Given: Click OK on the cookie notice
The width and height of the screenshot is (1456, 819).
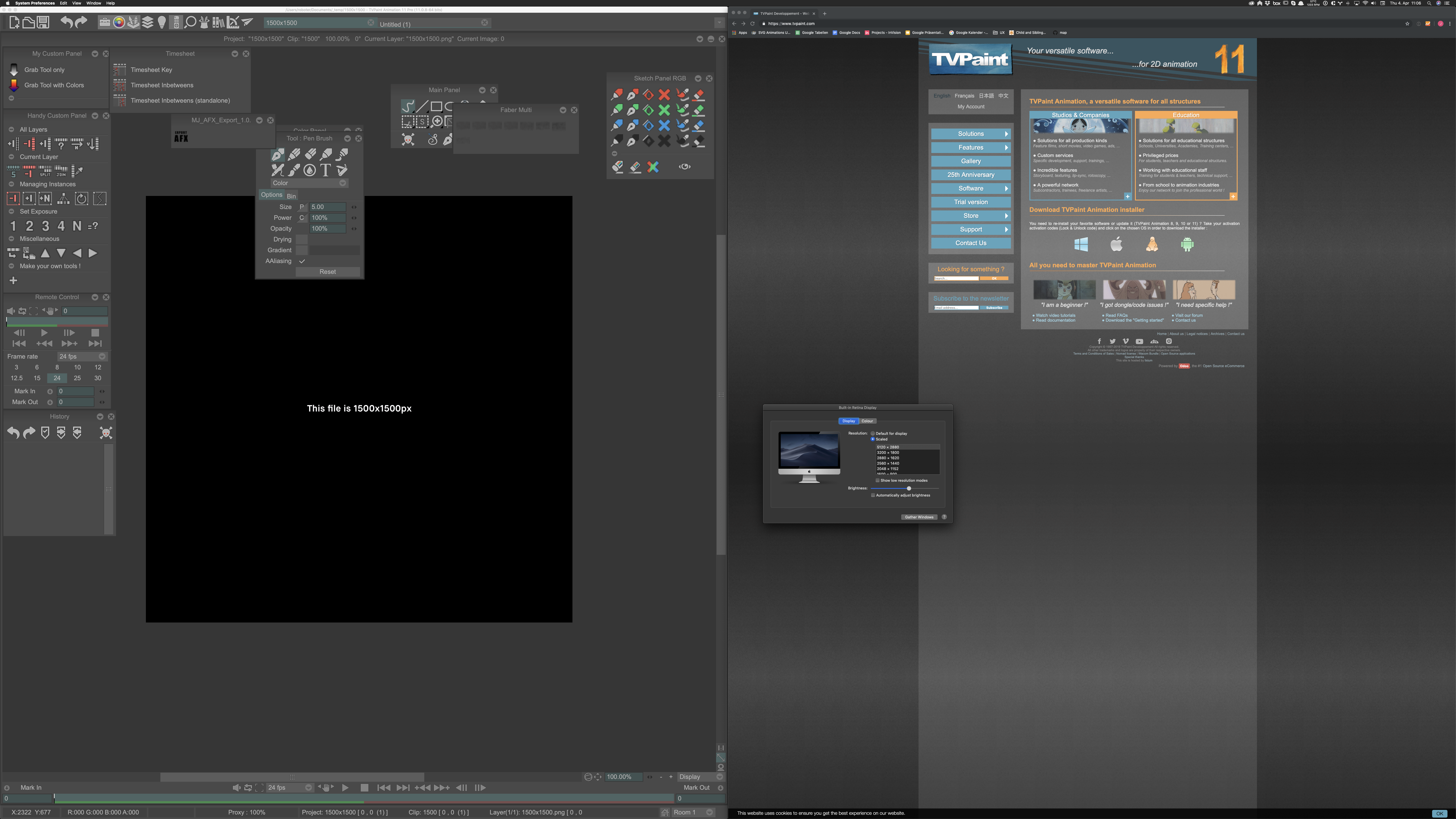Looking at the screenshot, I should (x=1439, y=813).
